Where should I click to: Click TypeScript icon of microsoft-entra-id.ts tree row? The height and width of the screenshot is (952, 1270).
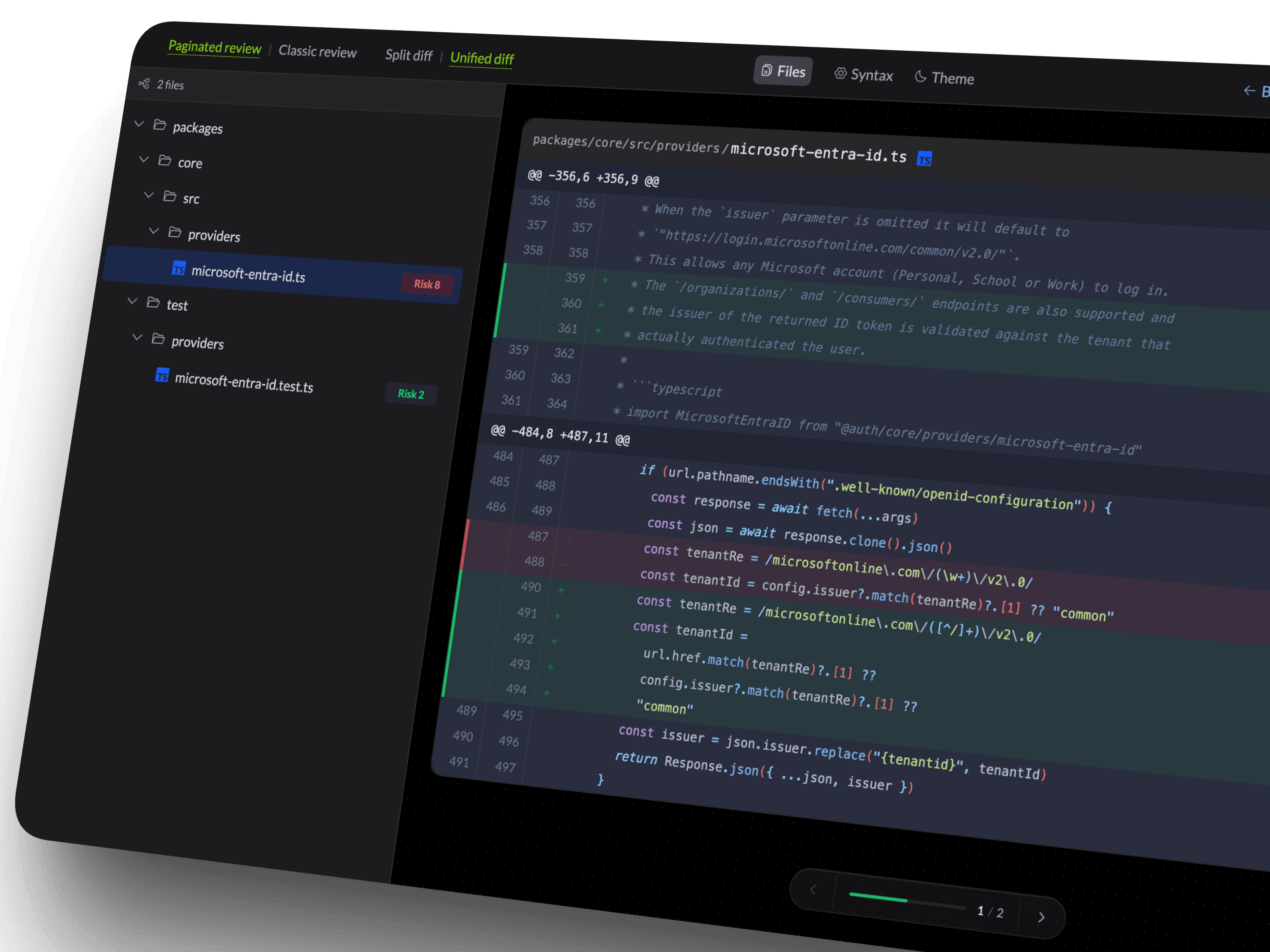click(x=179, y=268)
